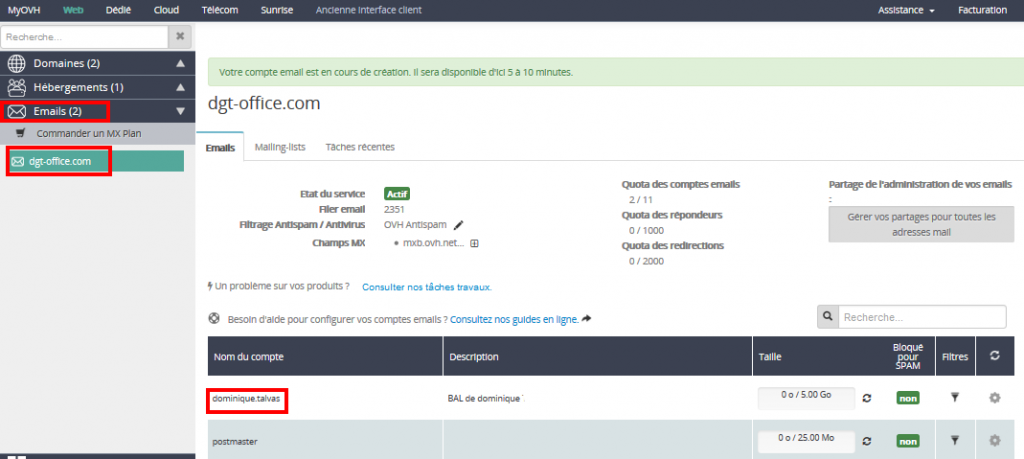Switch to the Emails tab
The width and height of the screenshot is (1024, 459).
(220, 148)
